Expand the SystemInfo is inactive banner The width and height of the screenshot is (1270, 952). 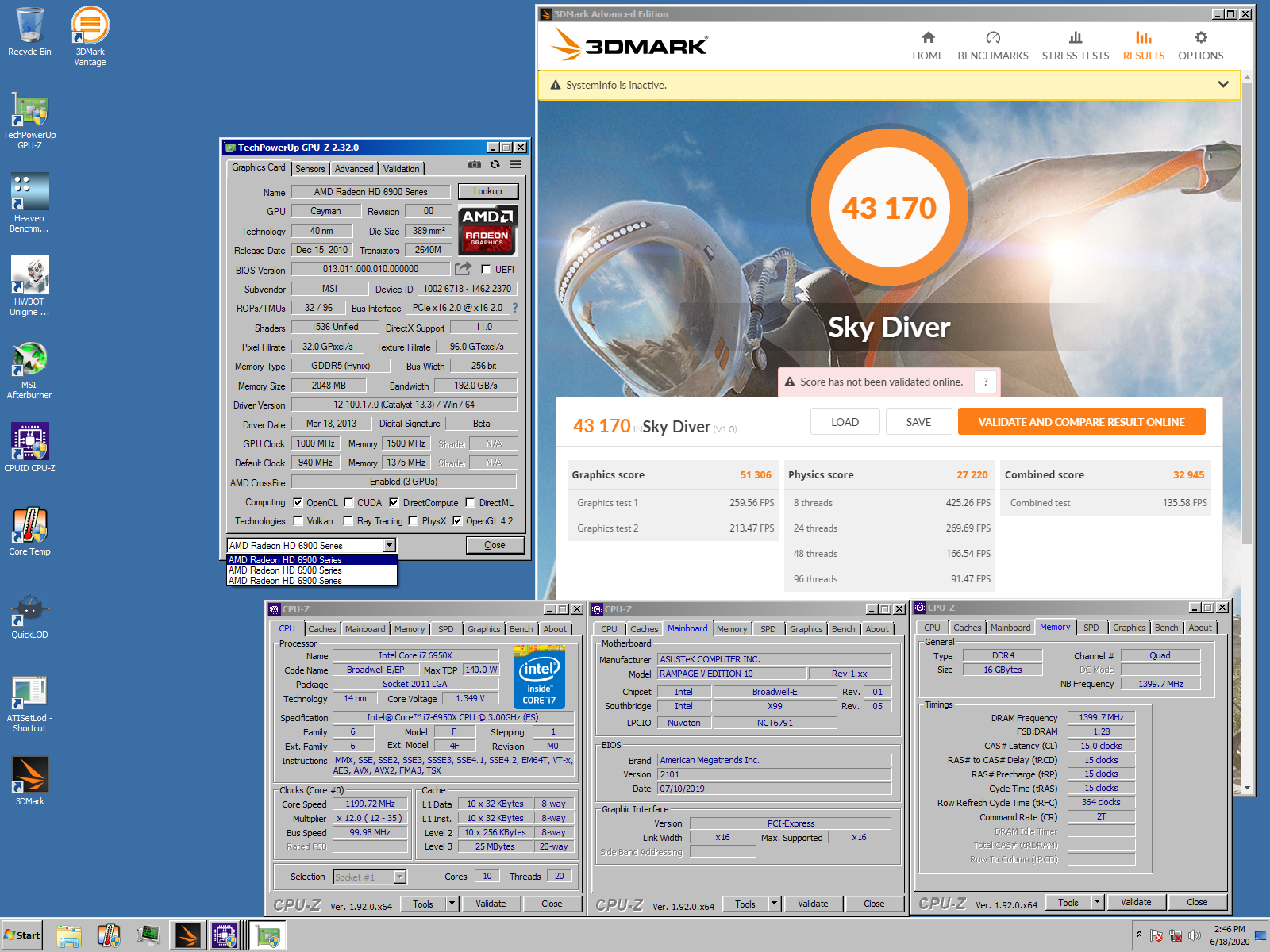pyautogui.click(x=1223, y=85)
